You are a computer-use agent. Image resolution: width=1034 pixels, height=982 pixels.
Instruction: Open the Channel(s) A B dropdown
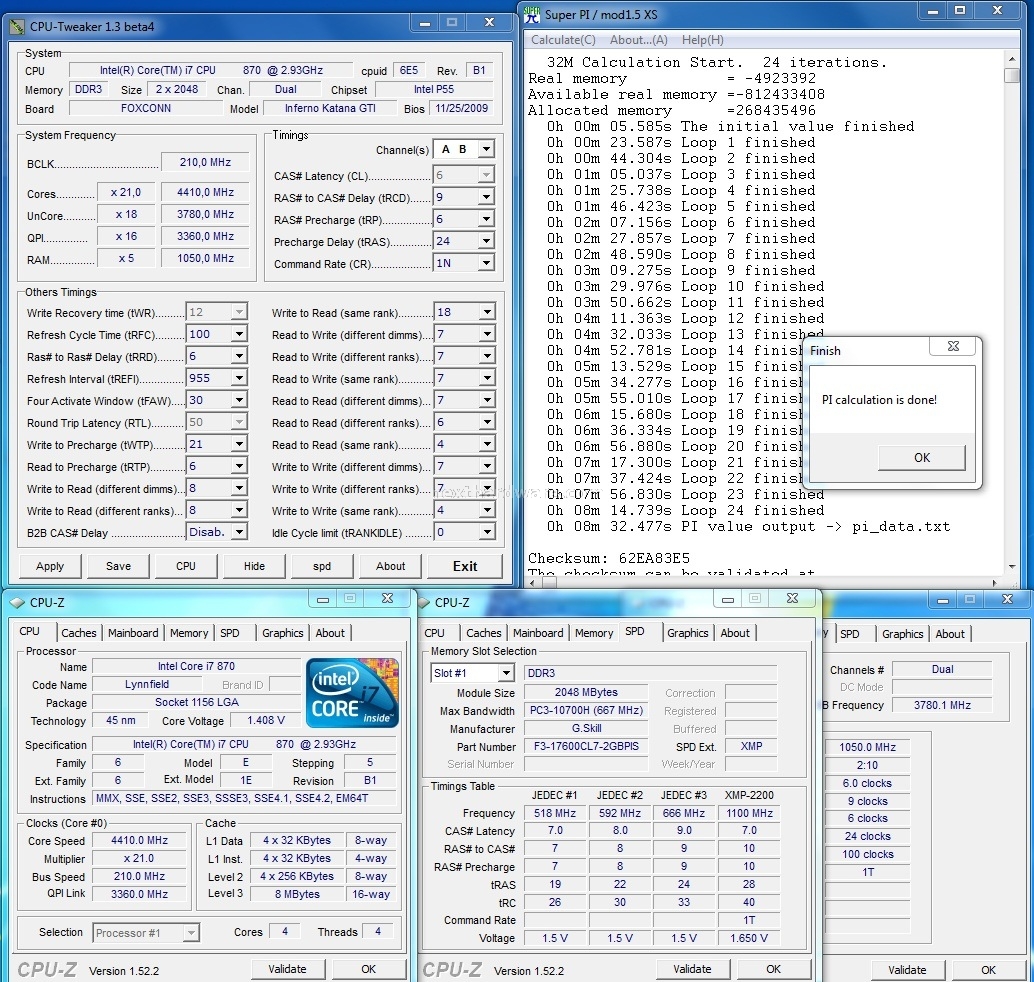point(486,150)
